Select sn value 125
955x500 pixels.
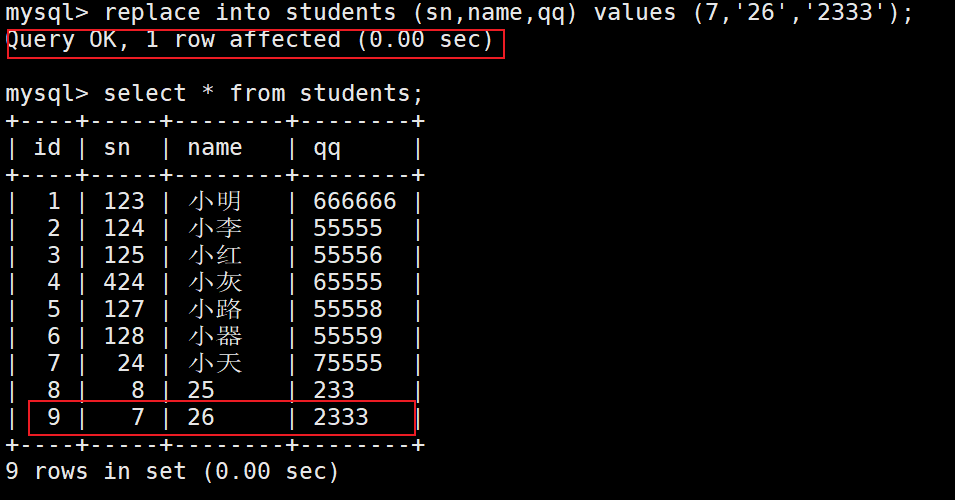pos(124,255)
